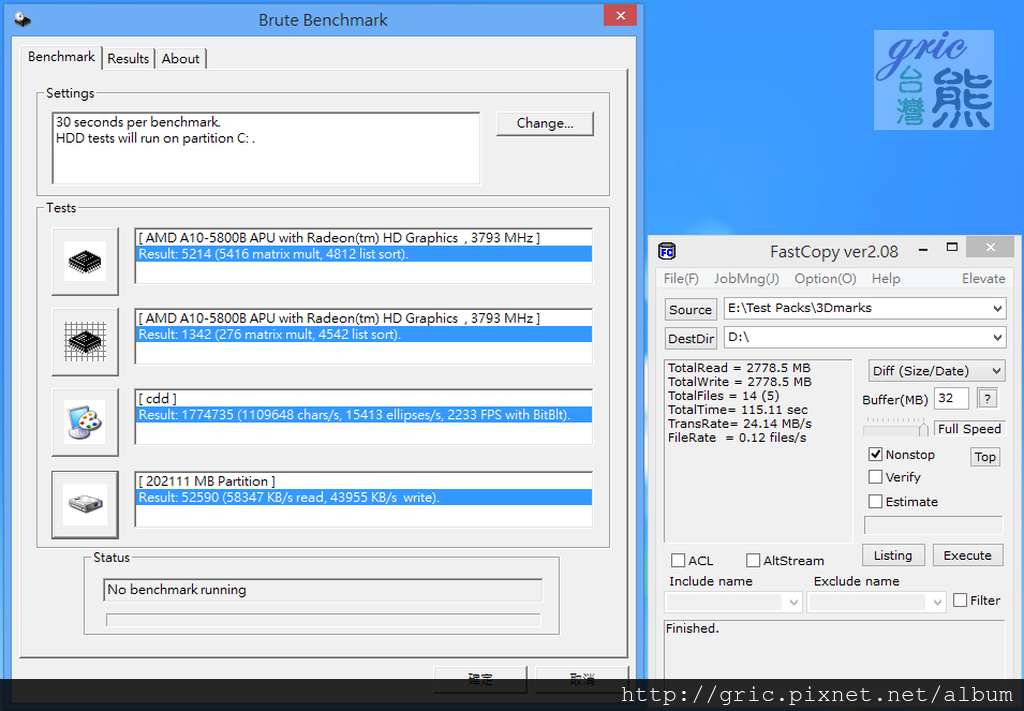Click the Listing button

point(893,556)
